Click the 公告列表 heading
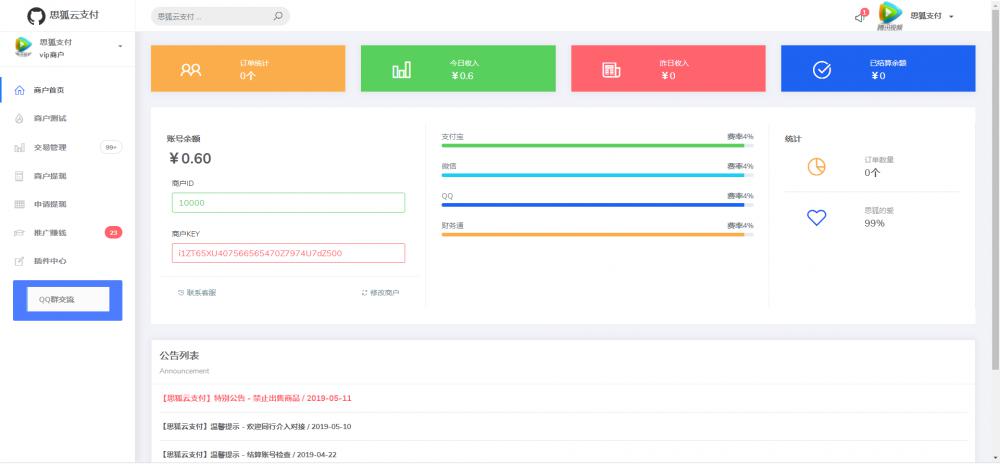The height and width of the screenshot is (464, 1000). click(x=179, y=356)
